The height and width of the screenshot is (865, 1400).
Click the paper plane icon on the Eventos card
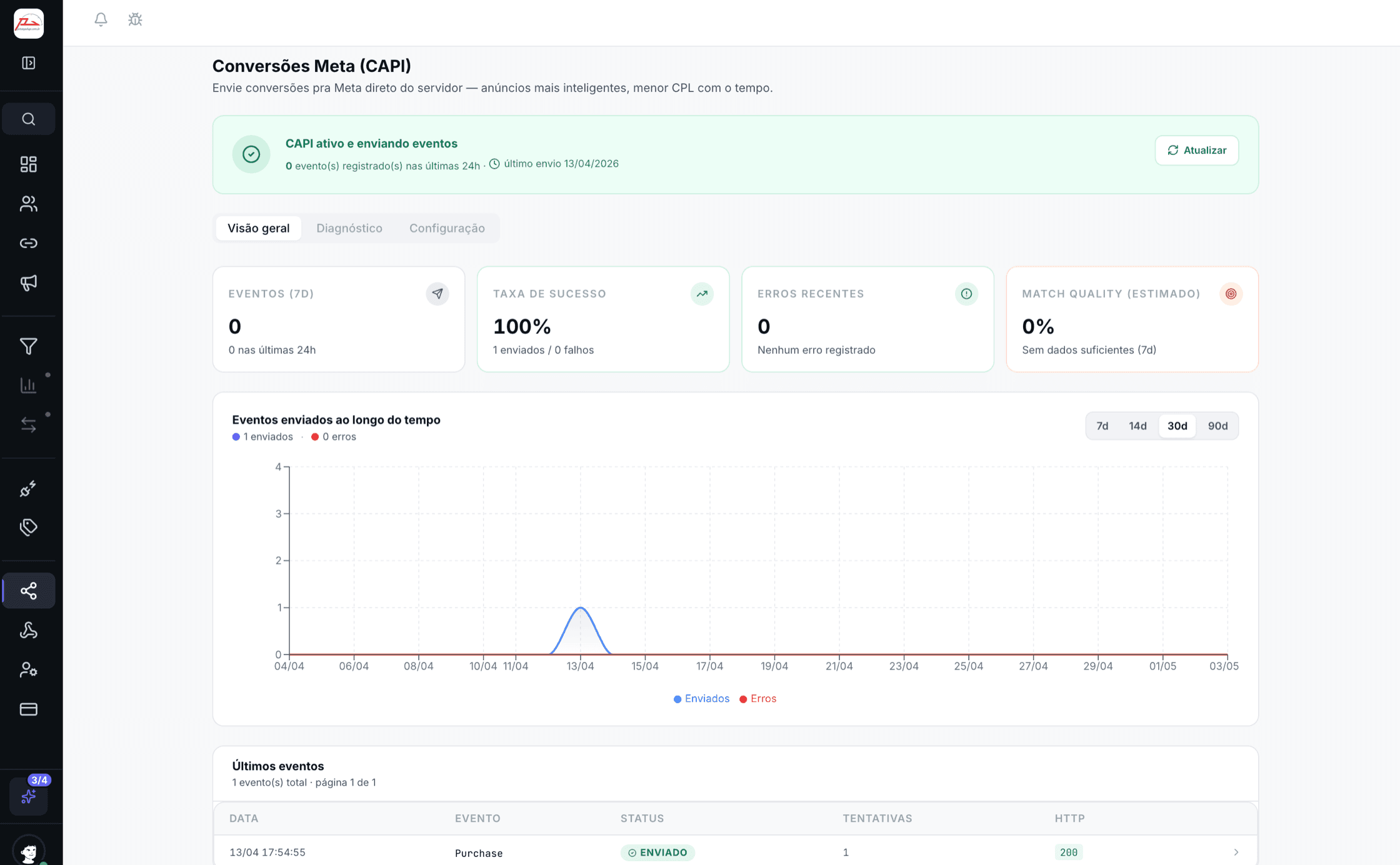click(x=437, y=294)
